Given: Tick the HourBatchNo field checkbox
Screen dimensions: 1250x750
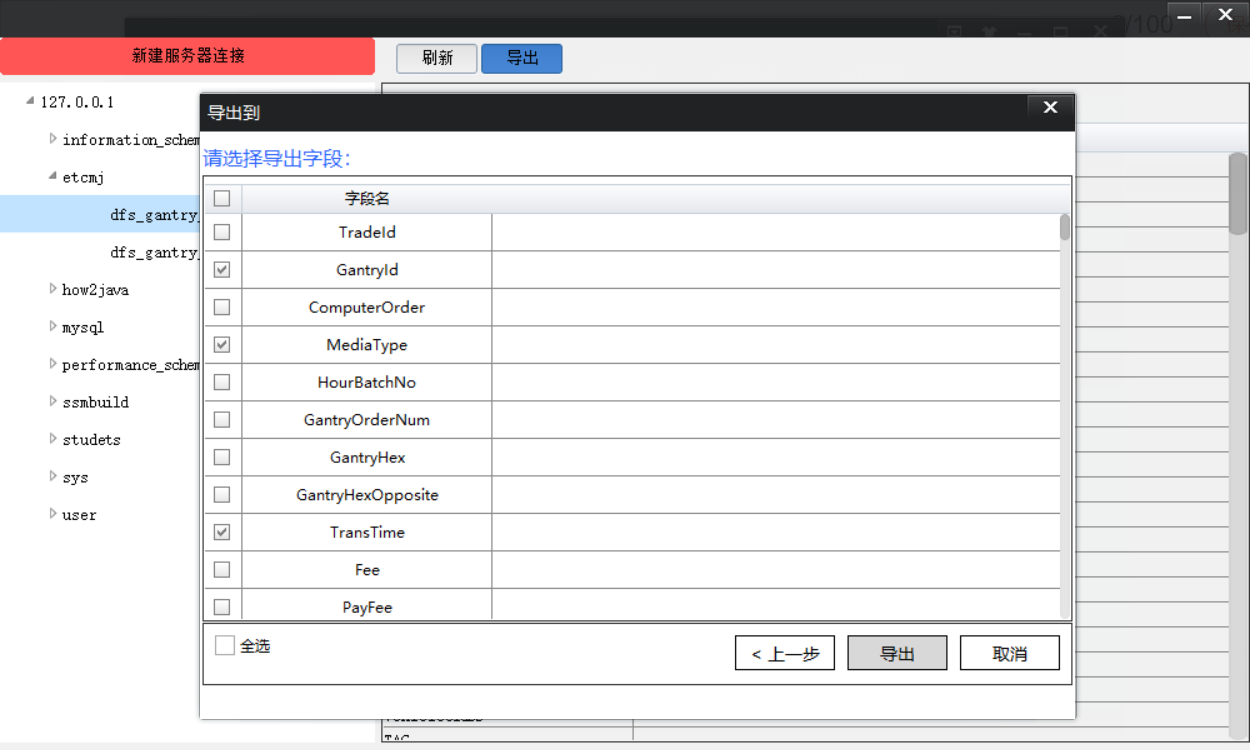Looking at the screenshot, I should [222, 382].
